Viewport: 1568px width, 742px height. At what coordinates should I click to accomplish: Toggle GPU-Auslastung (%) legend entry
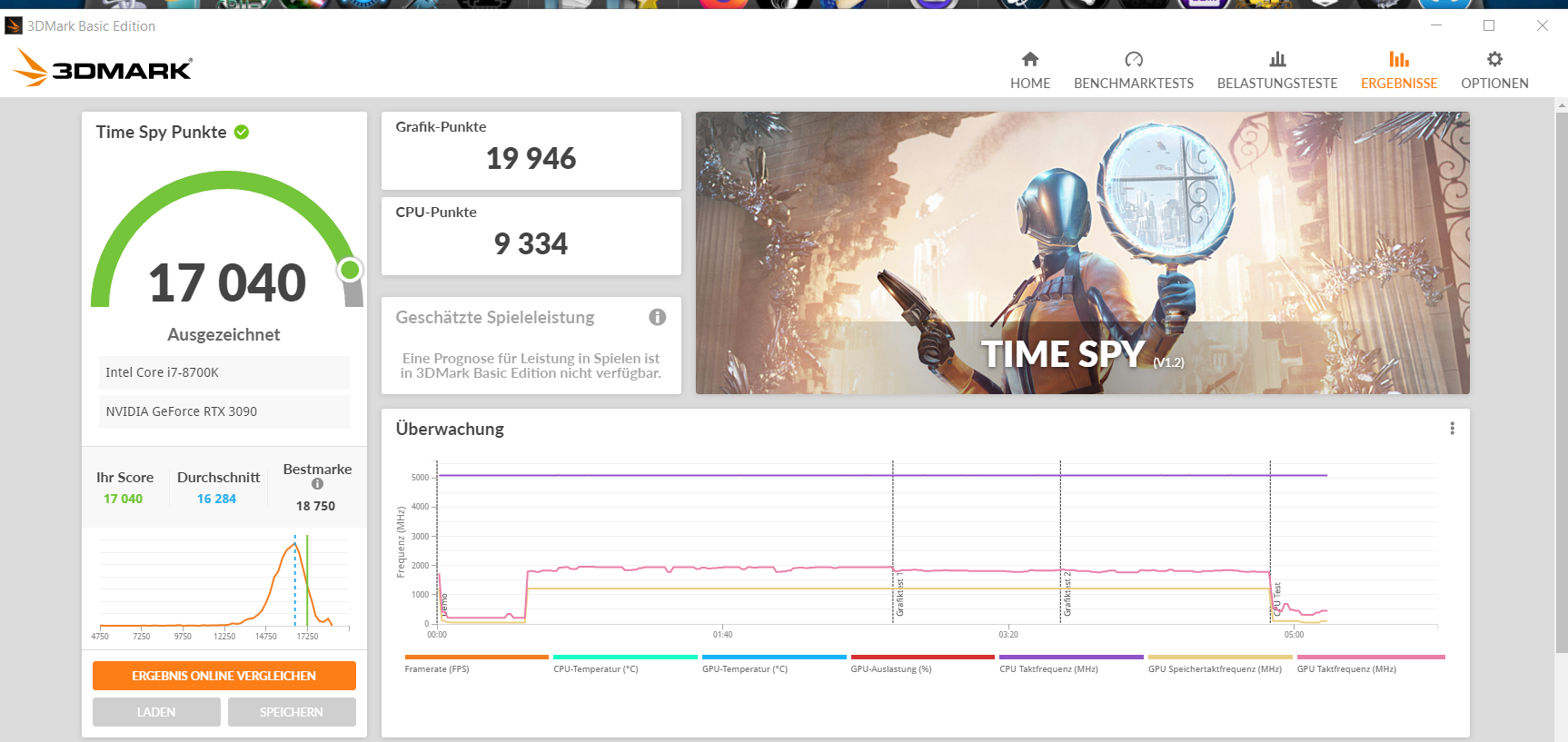[x=922, y=664]
